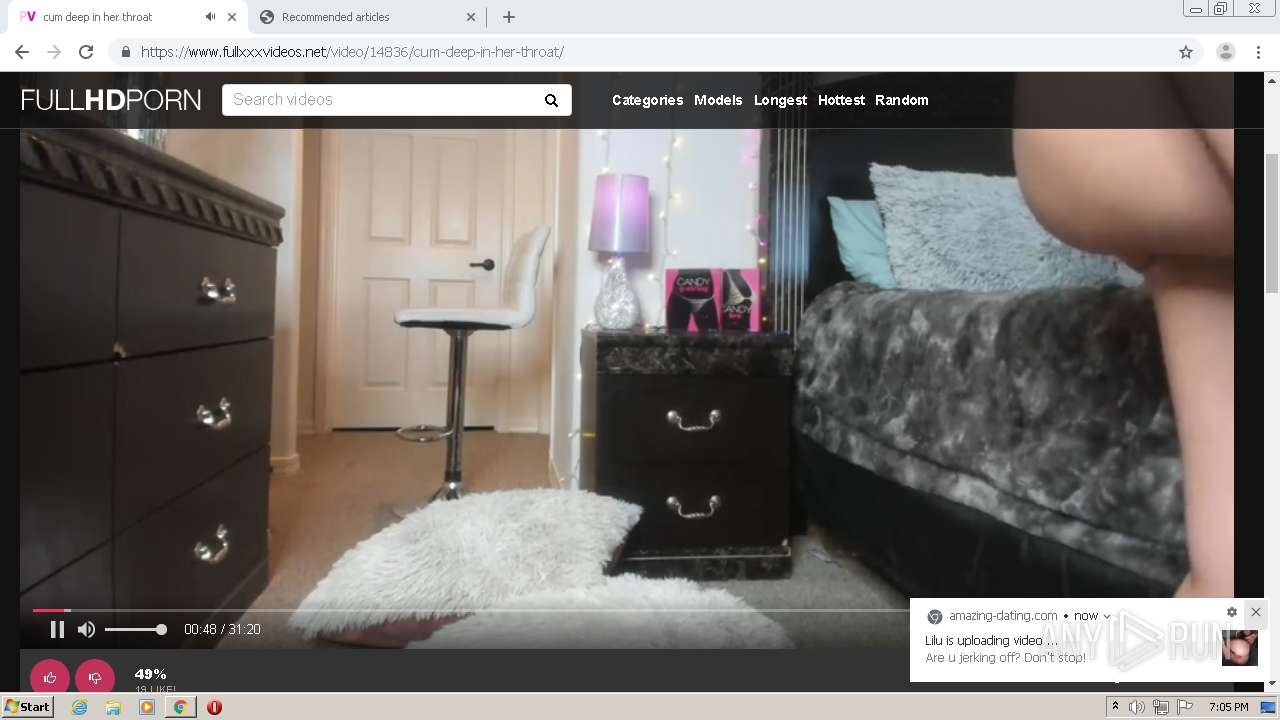Click the thumbs-down dislike button
Screen dimensions: 1280x720
coord(95,677)
